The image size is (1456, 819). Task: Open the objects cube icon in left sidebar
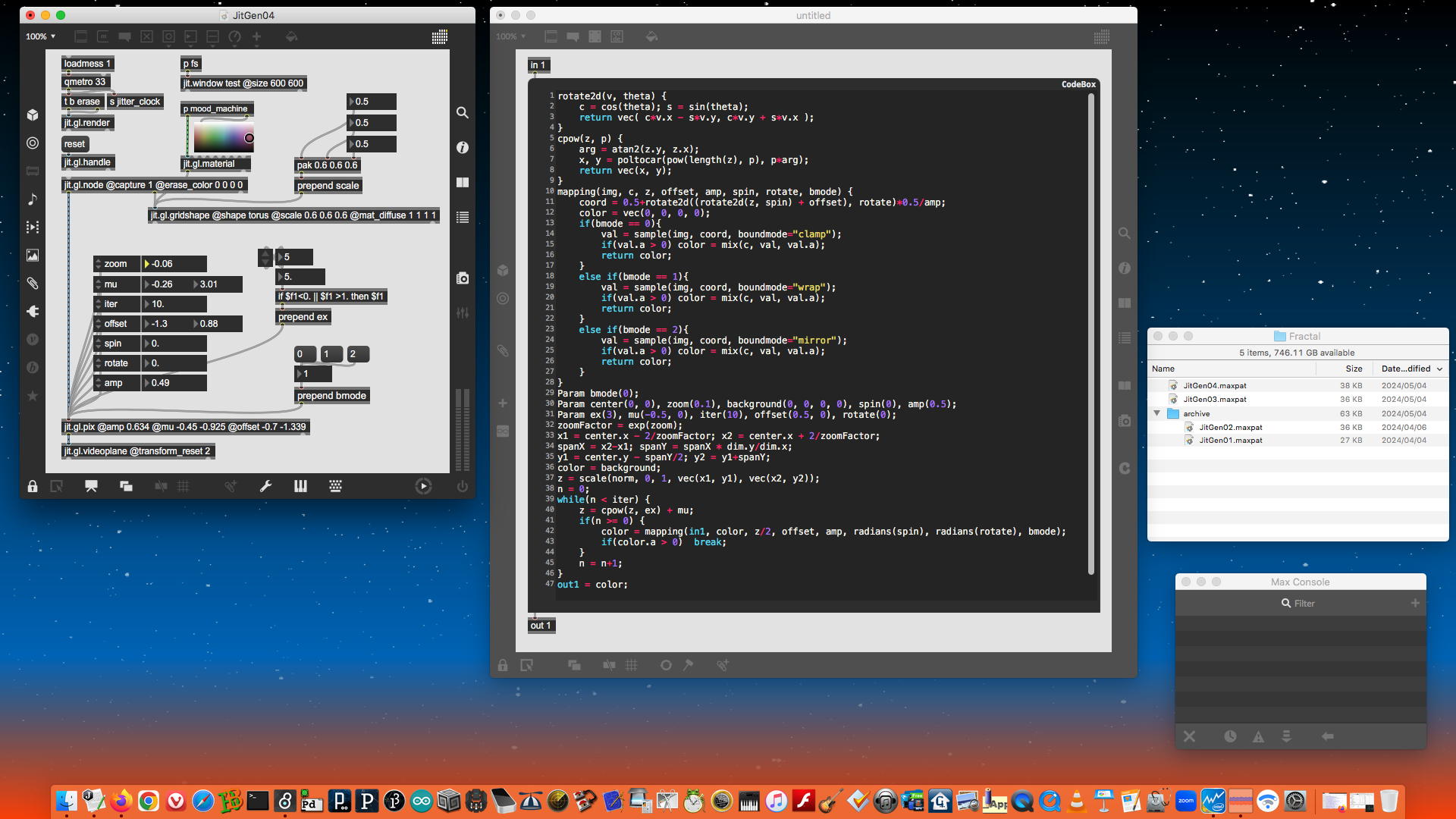pos(33,115)
